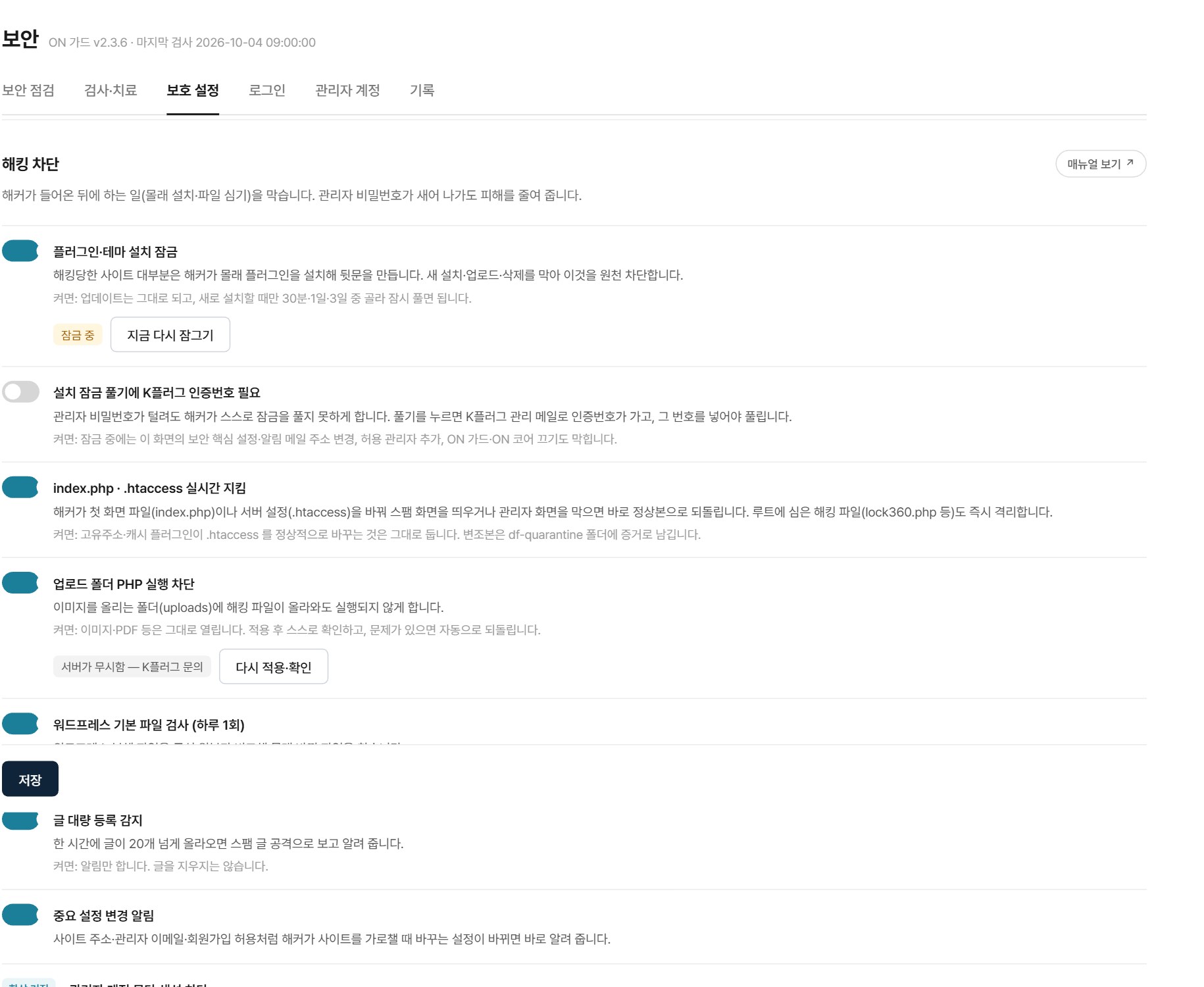Select the 보호 설정 tab
This screenshot has width=1204, height=987.
point(193,90)
